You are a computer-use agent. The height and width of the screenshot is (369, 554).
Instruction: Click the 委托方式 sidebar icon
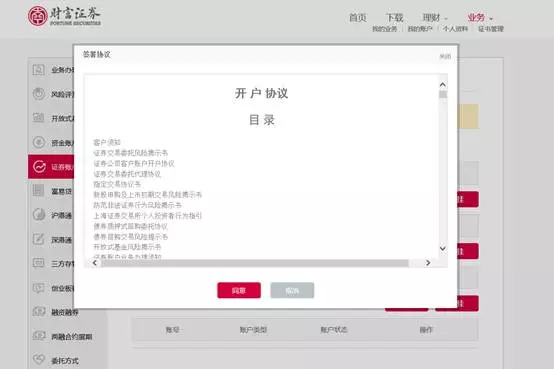pos(39,360)
